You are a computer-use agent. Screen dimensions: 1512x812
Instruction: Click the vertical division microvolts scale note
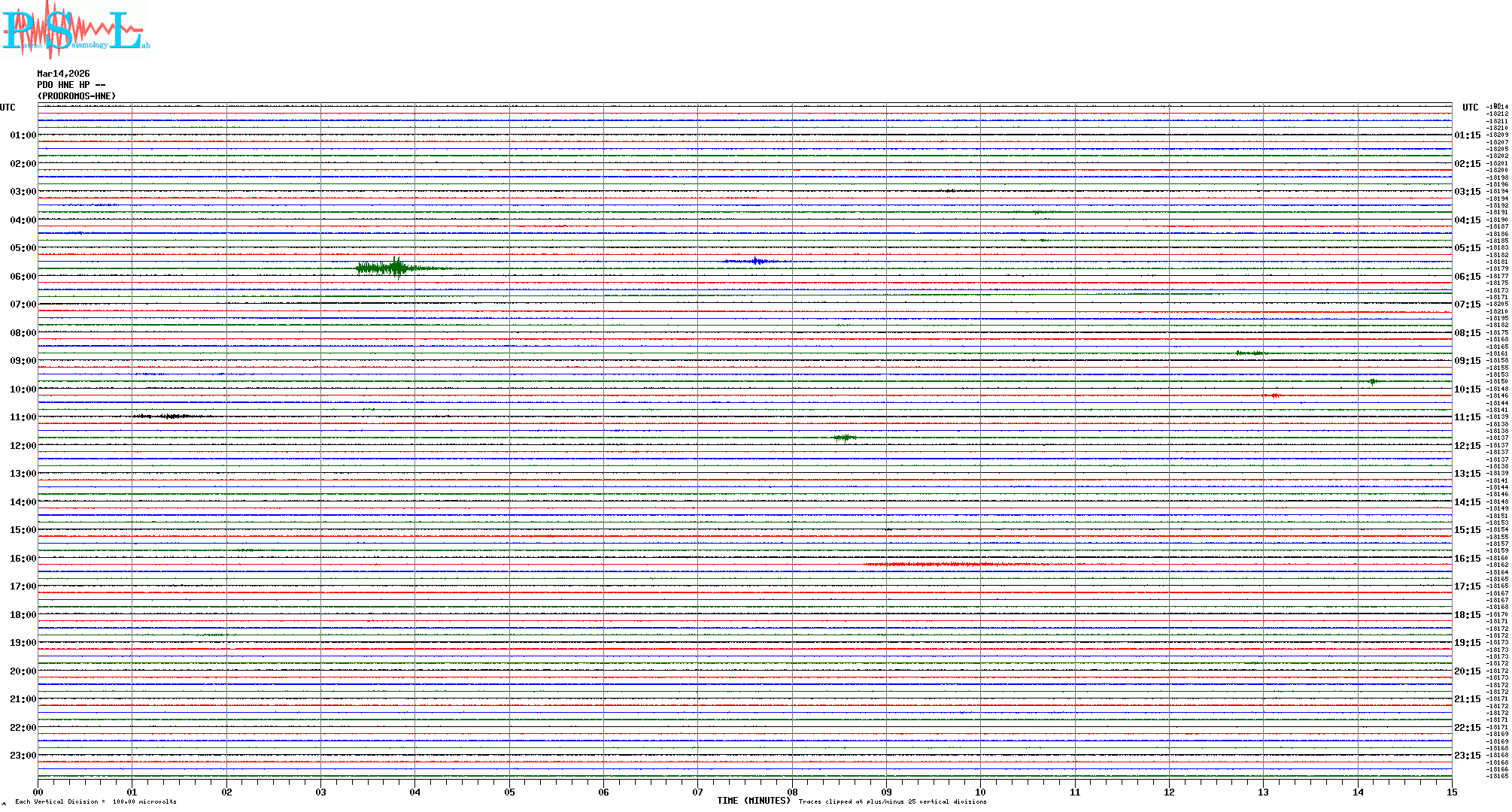pos(96,801)
